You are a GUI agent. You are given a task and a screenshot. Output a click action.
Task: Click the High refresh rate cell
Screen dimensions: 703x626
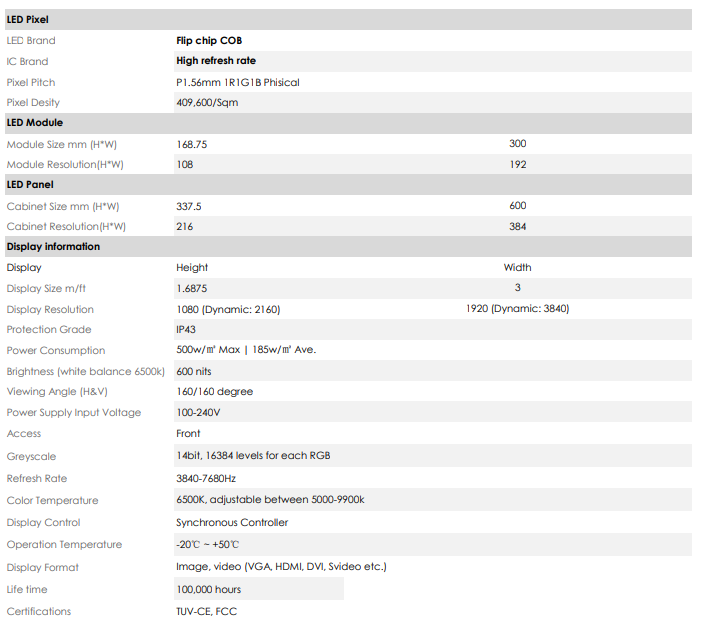(x=433, y=61)
